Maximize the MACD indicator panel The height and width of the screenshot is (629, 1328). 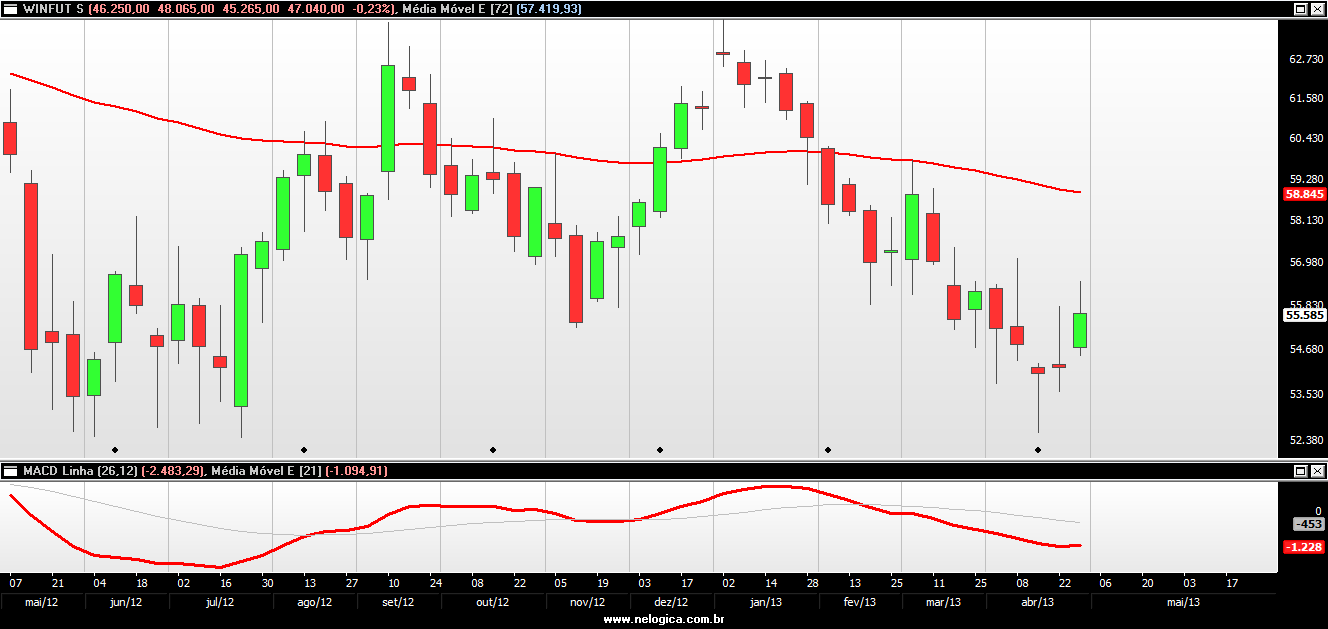(1301, 470)
